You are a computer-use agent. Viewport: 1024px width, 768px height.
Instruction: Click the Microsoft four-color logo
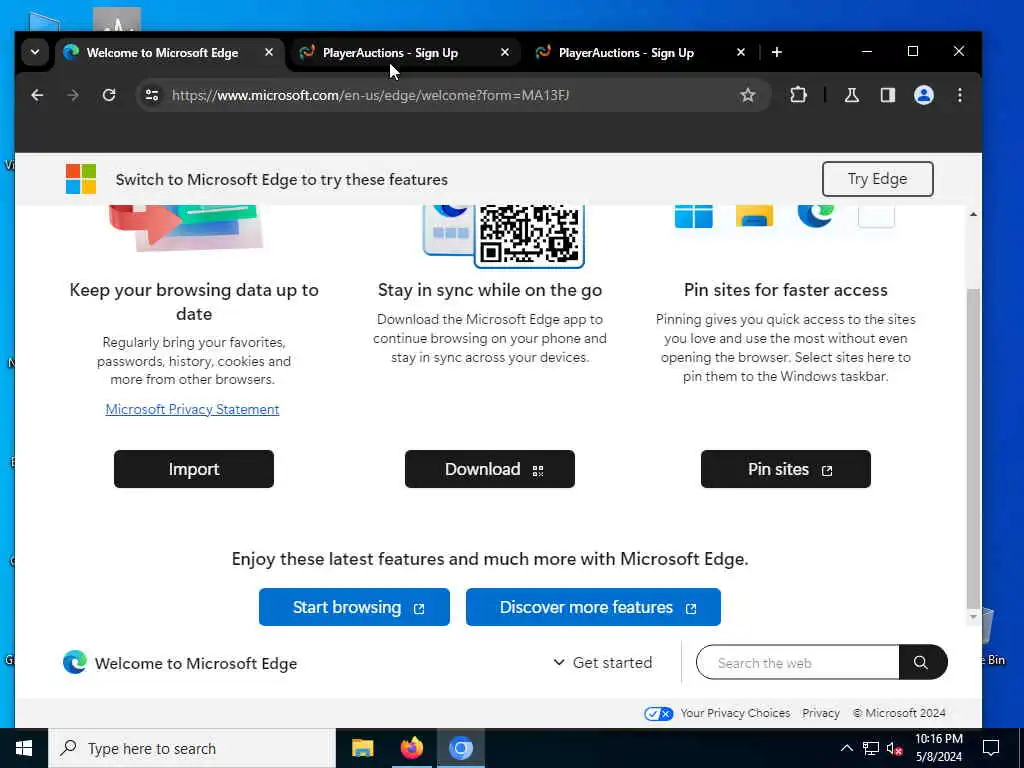pyautogui.click(x=81, y=179)
